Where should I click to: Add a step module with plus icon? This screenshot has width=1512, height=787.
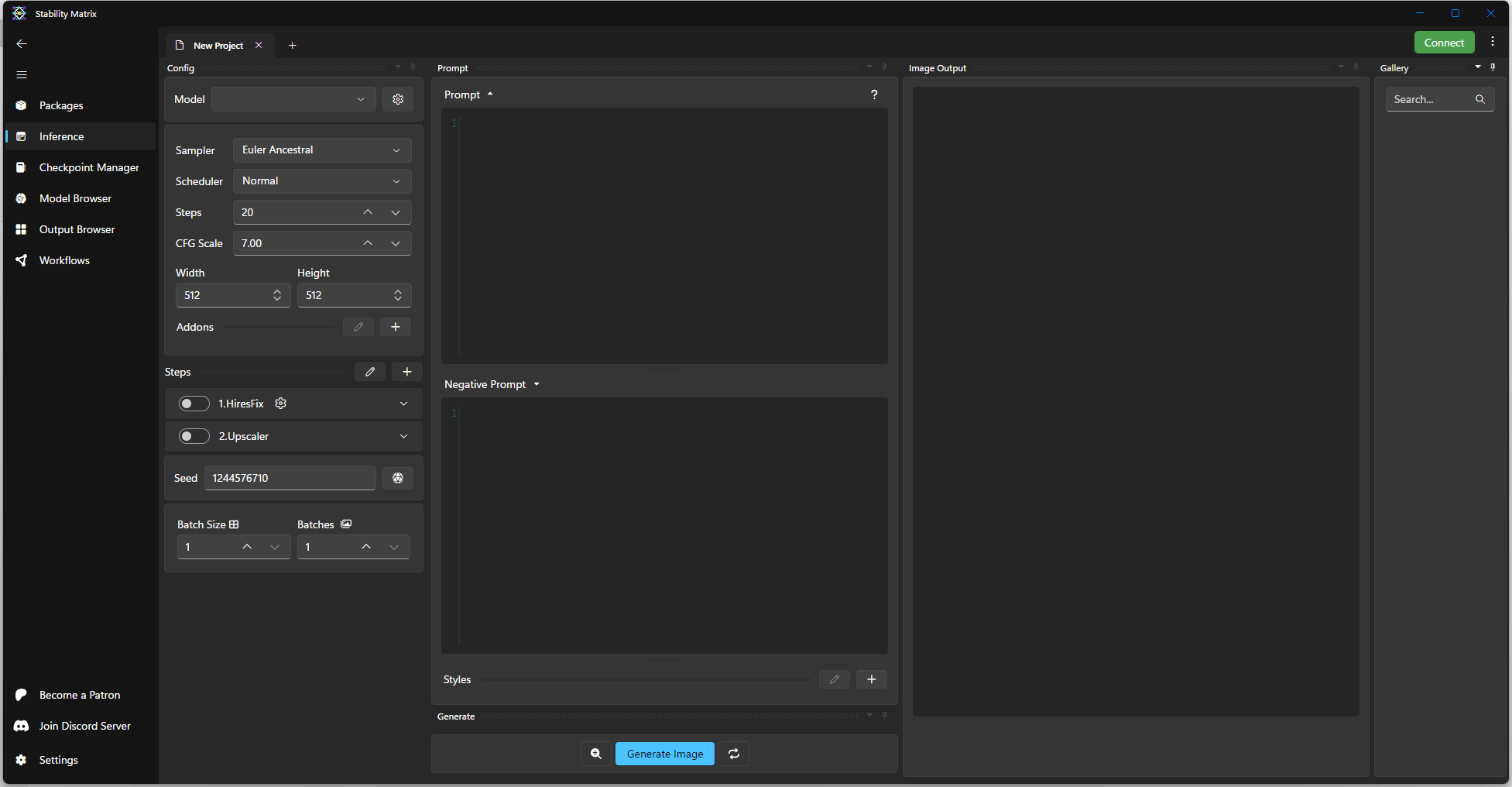[x=407, y=372]
